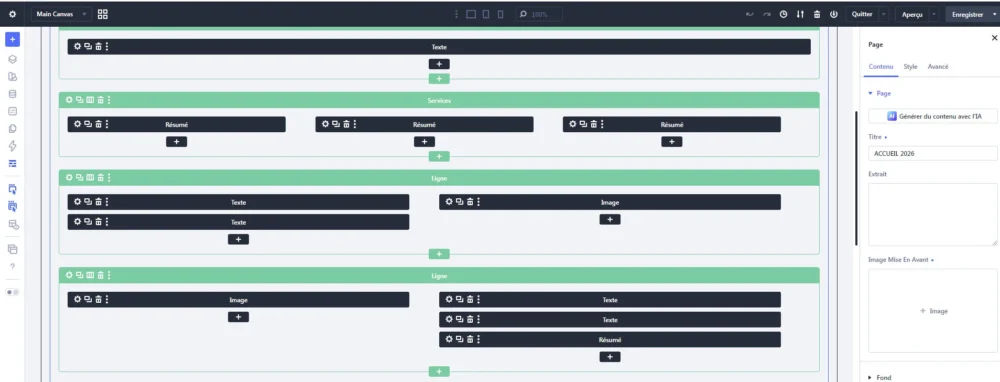Click the right panel vertical scrollbar
The width and height of the screenshot is (1000, 382).
[857, 179]
